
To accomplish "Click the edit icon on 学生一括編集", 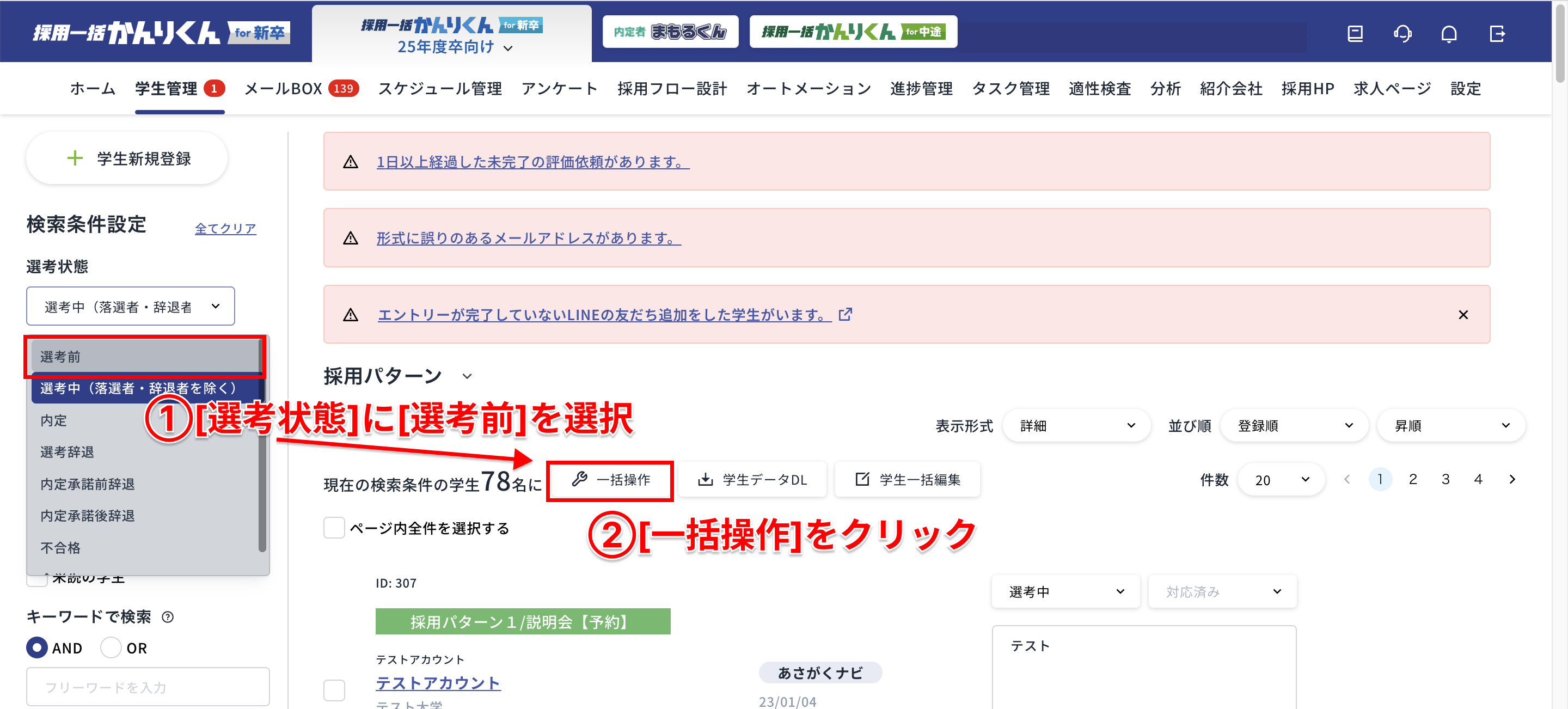I will (x=861, y=479).
